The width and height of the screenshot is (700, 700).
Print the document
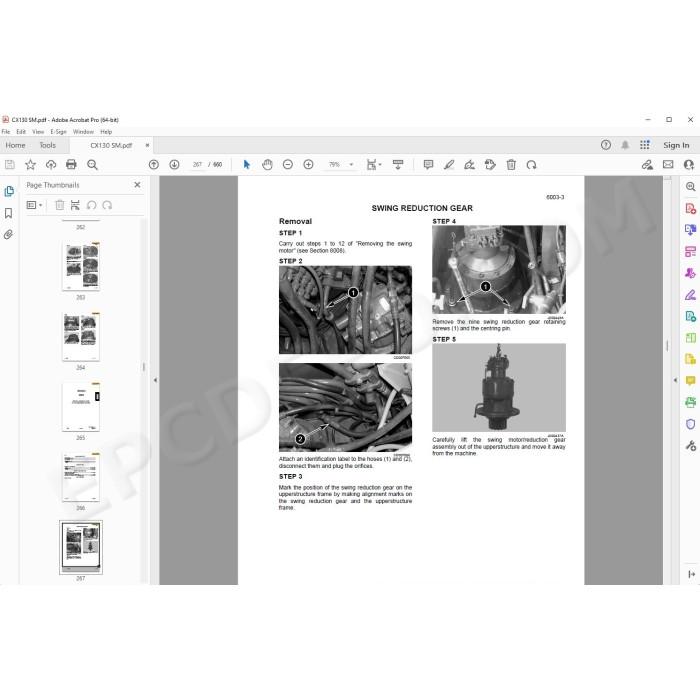click(71, 165)
